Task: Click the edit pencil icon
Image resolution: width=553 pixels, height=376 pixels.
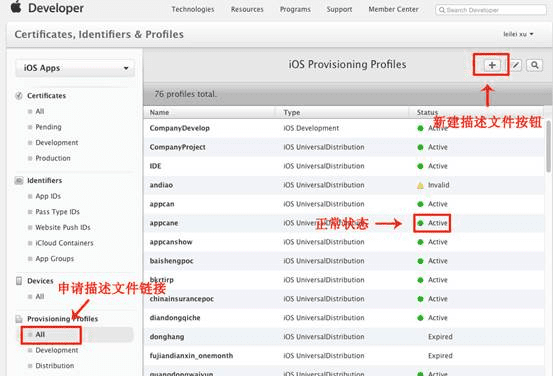Action: tap(516, 65)
